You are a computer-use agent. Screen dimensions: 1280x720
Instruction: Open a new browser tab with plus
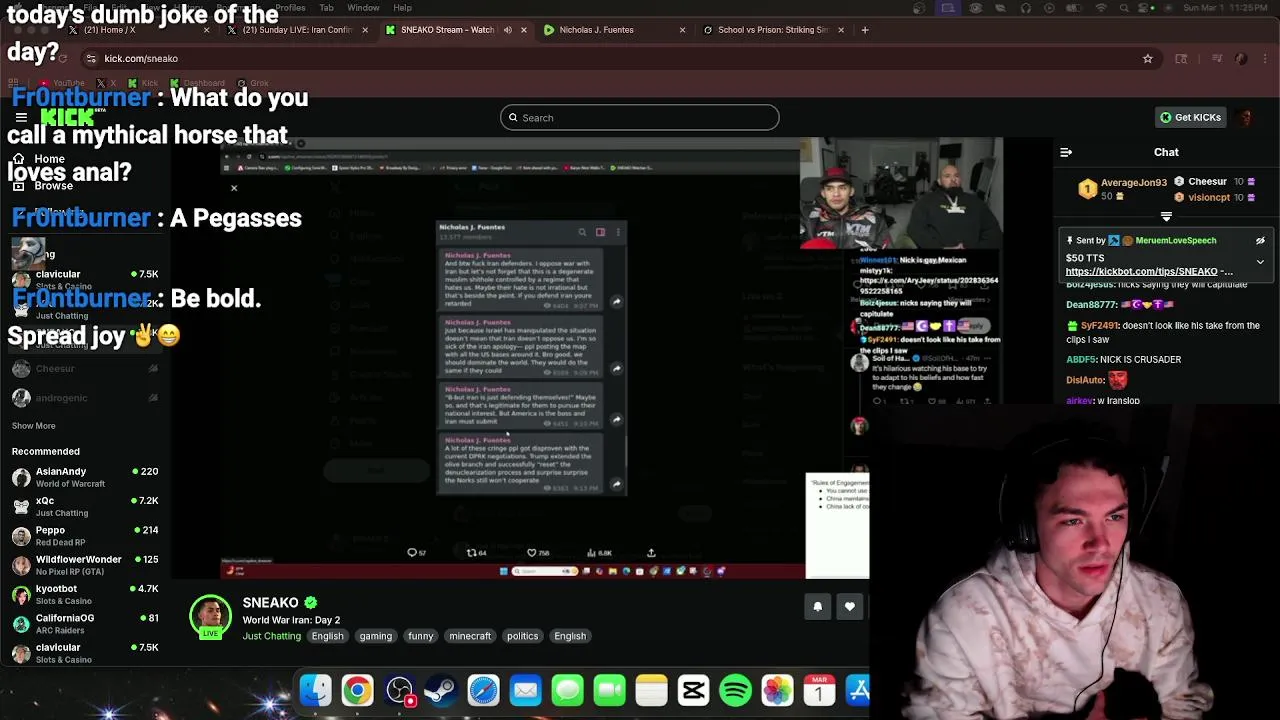(865, 30)
